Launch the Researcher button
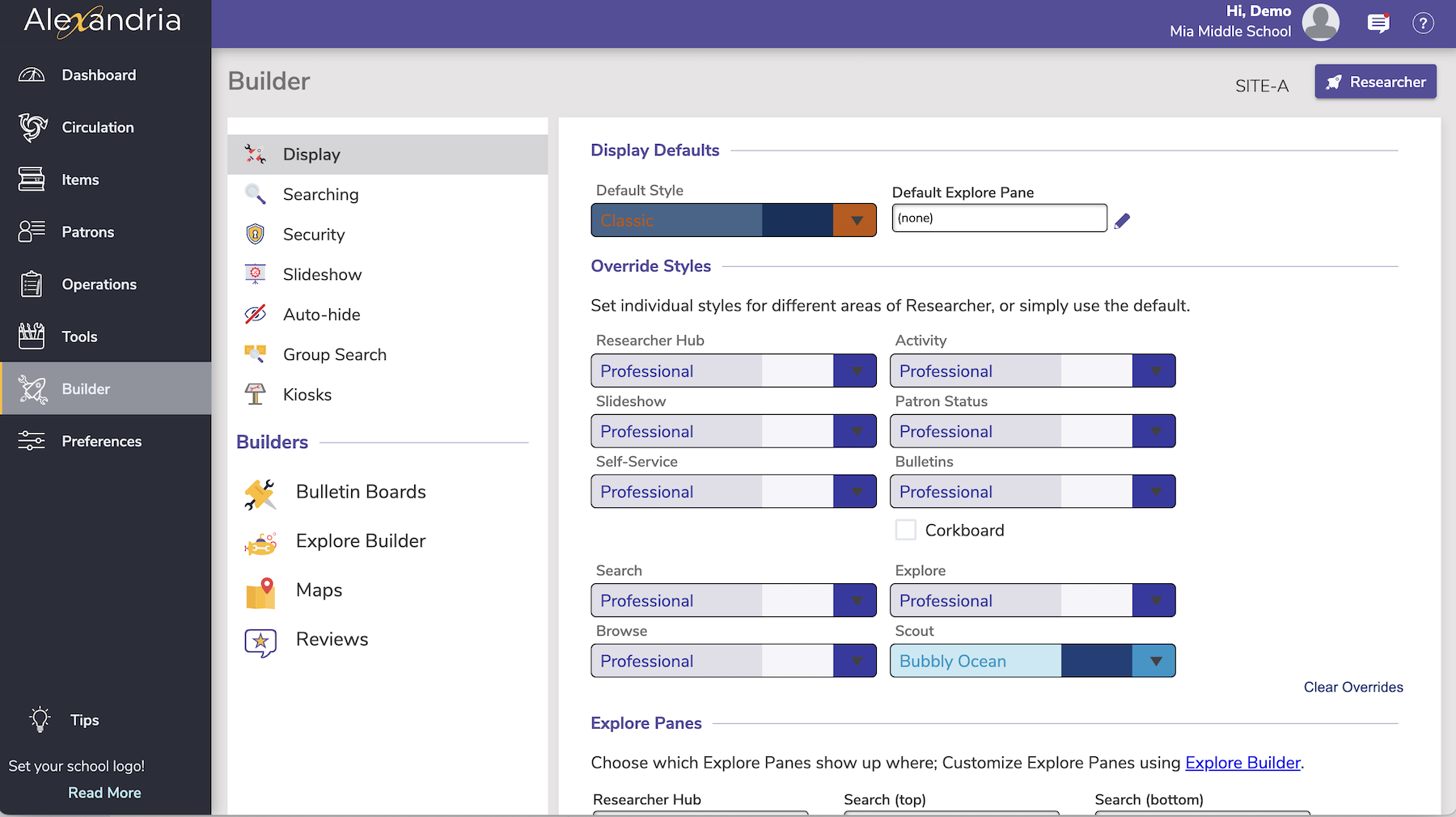The width and height of the screenshot is (1456, 817). [x=1375, y=82]
